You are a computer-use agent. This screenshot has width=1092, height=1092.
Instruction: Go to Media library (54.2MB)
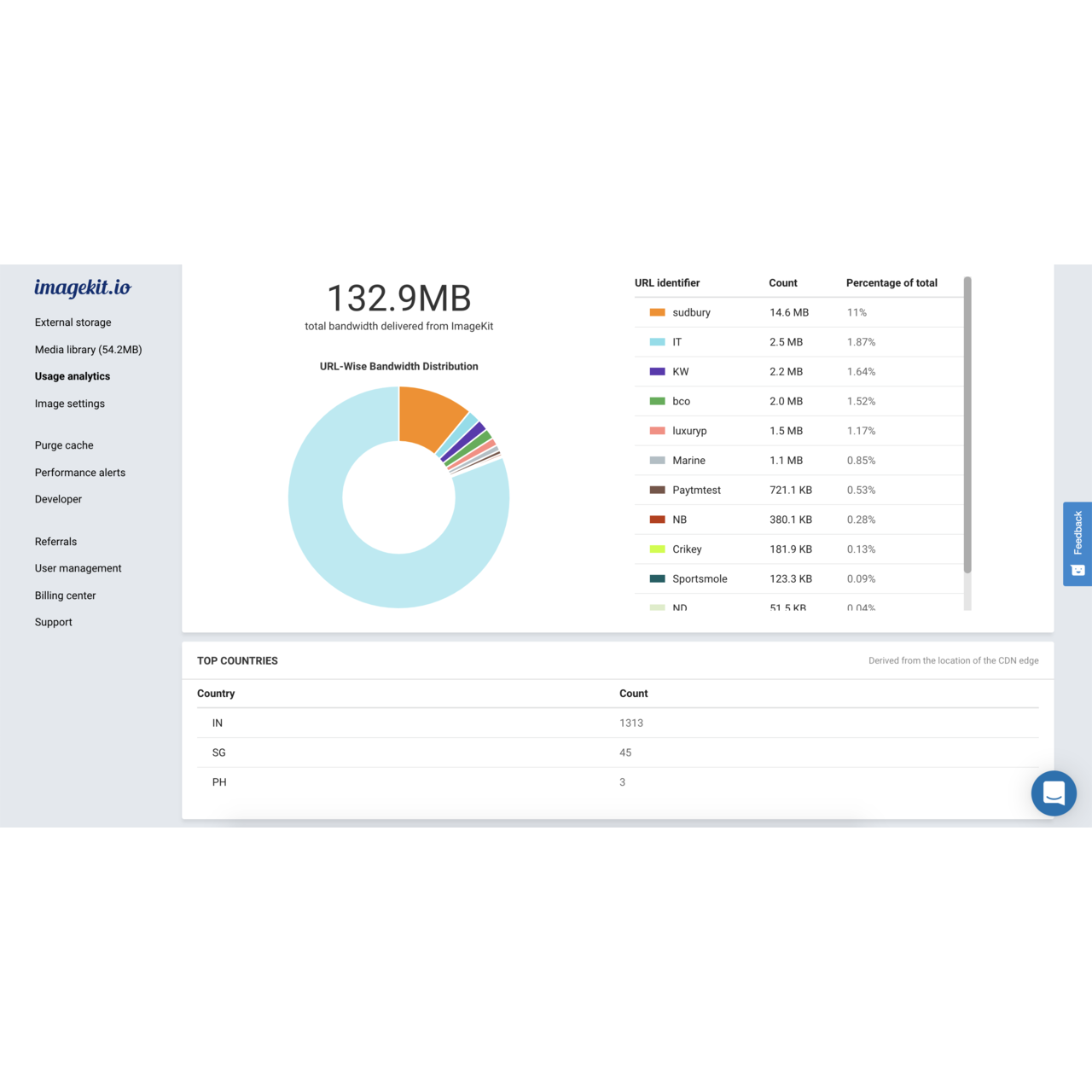click(x=88, y=350)
